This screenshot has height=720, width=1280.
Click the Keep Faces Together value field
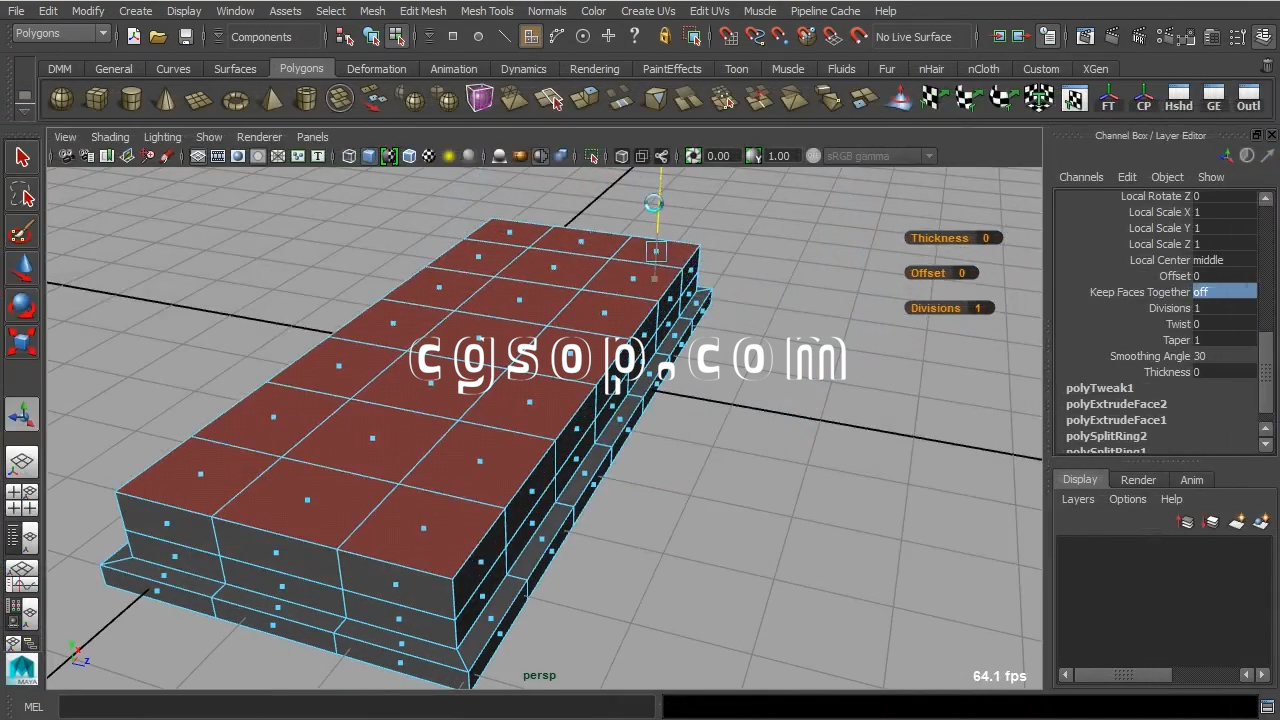click(x=1224, y=292)
